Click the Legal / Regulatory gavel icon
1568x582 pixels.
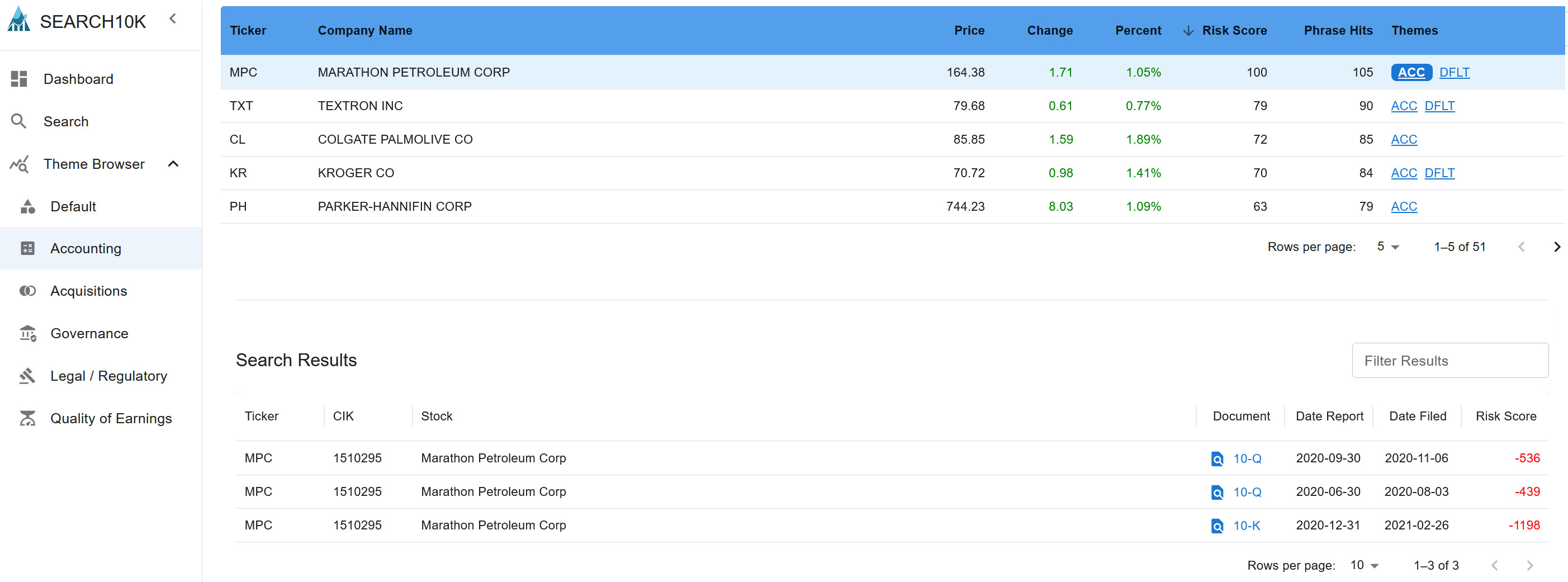coord(27,376)
